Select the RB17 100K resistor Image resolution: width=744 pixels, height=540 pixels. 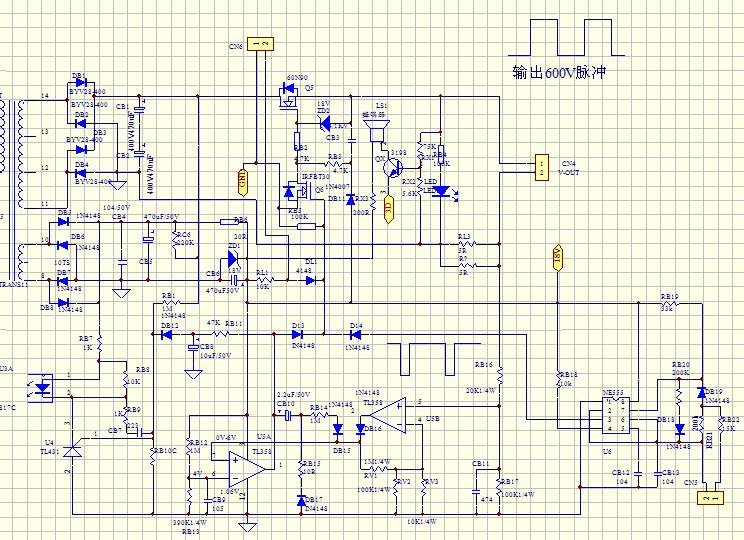click(500, 488)
